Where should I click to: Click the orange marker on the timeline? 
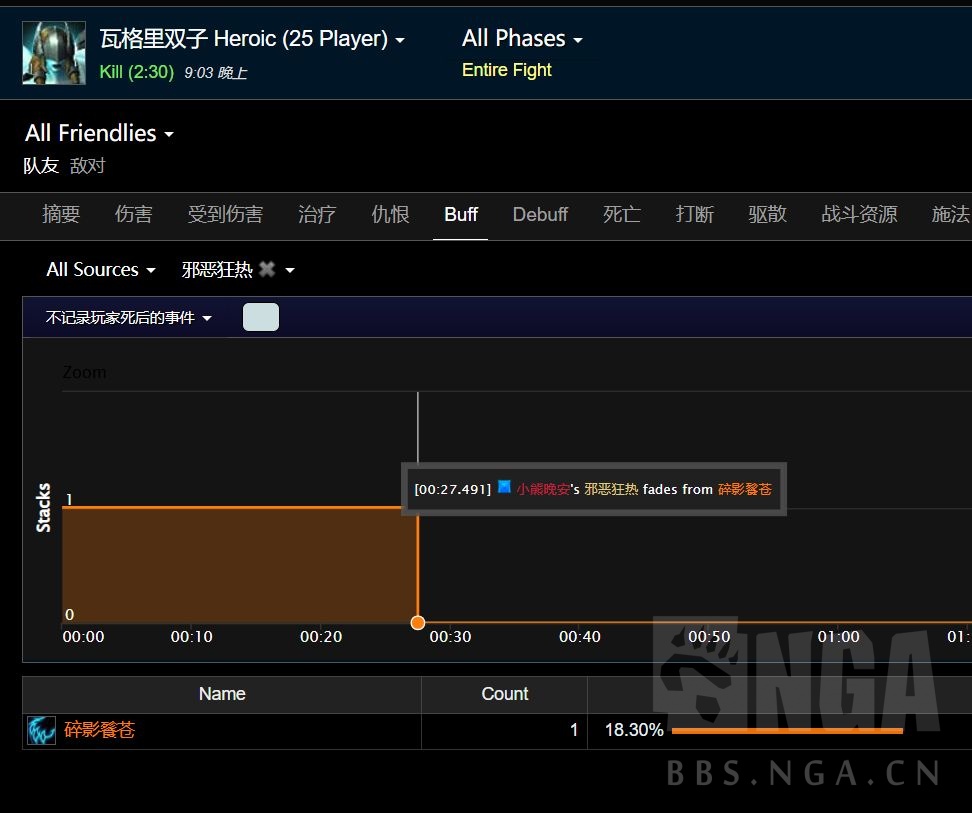pos(417,622)
